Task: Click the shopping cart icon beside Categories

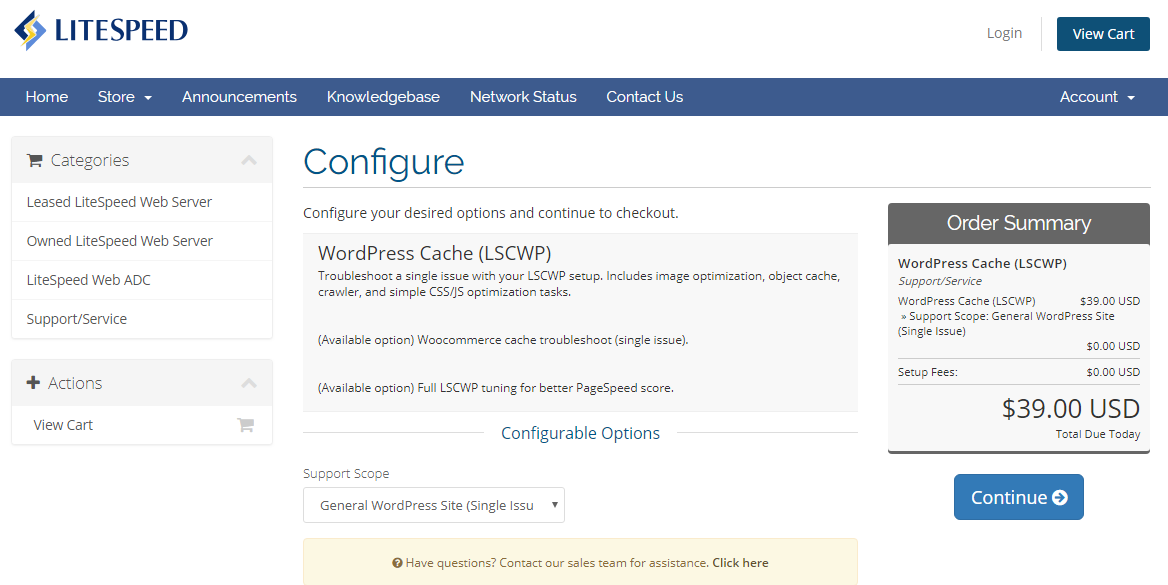Action: point(34,160)
